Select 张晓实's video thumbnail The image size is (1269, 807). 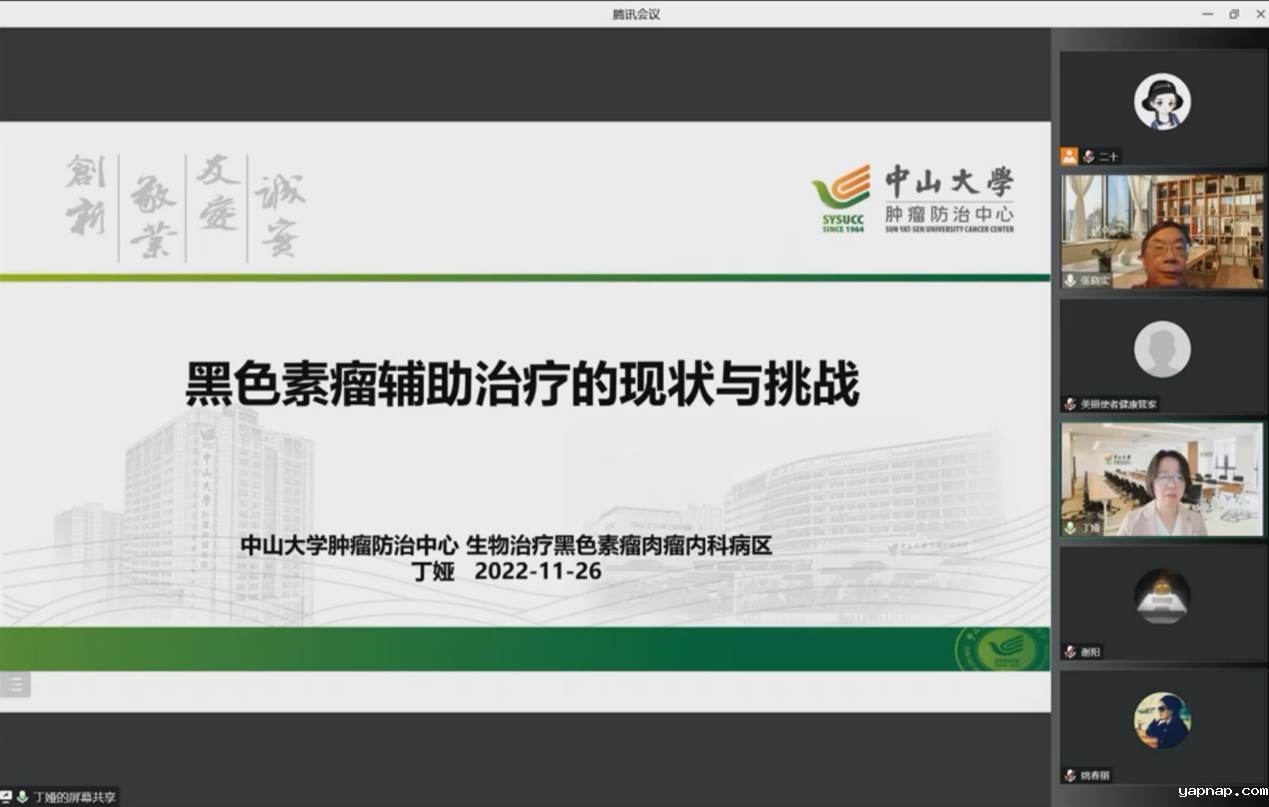(1162, 231)
